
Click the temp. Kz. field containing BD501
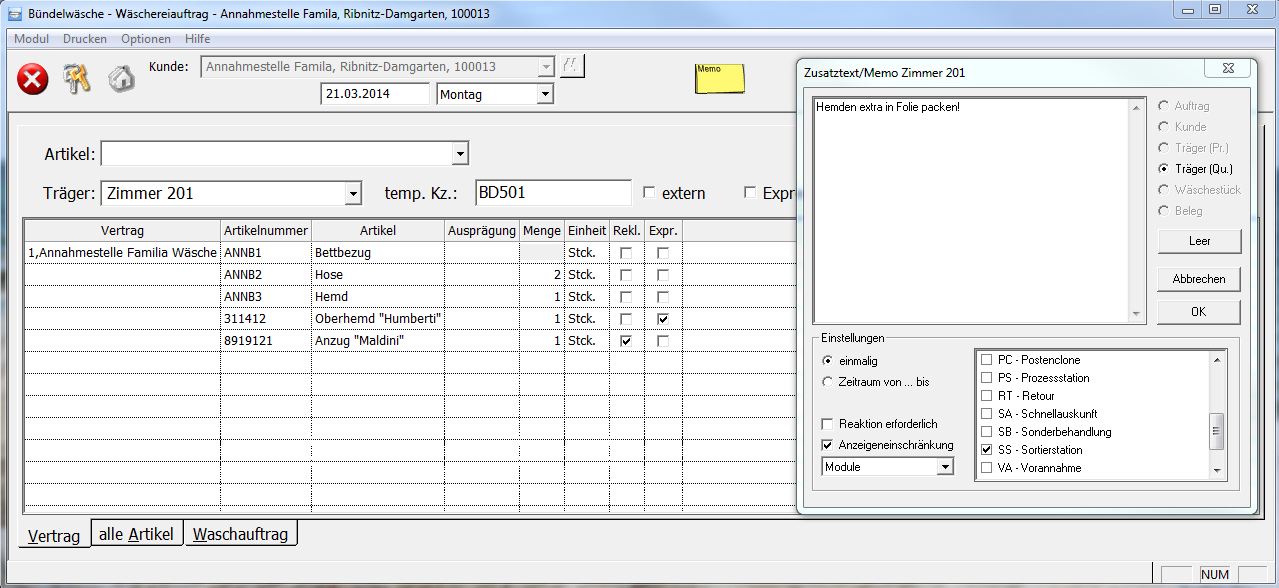tap(554, 193)
